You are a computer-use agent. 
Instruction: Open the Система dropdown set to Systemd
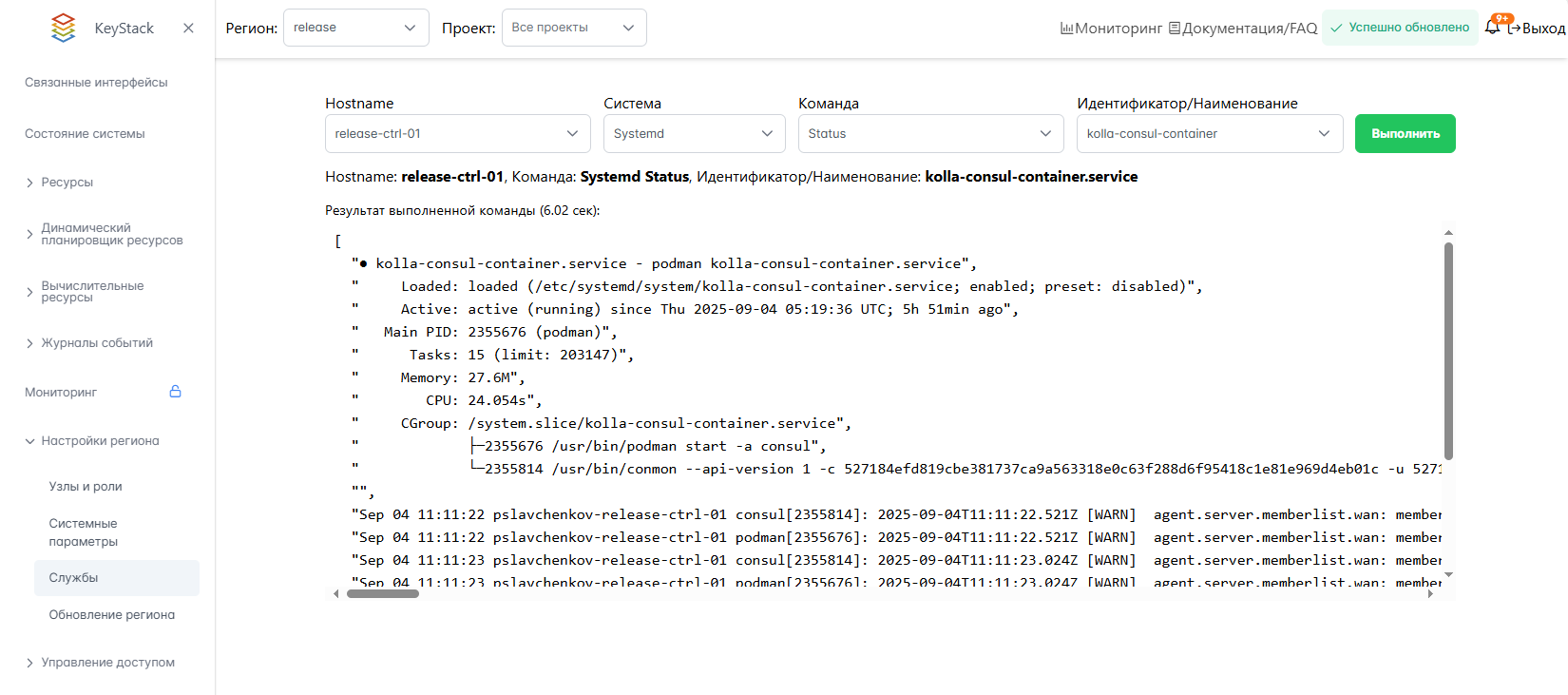pos(694,134)
